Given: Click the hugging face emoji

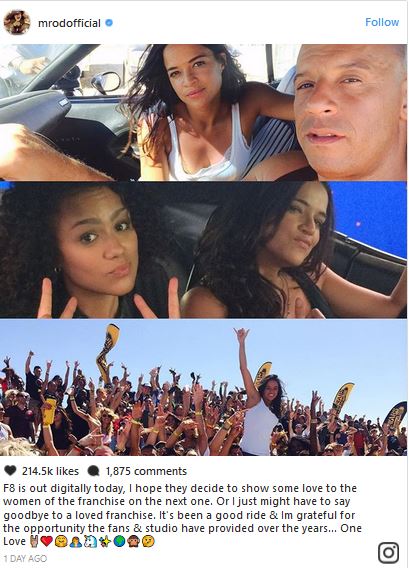Looking at the screenshot, I should pyautogui.click(x=60, y=542).
